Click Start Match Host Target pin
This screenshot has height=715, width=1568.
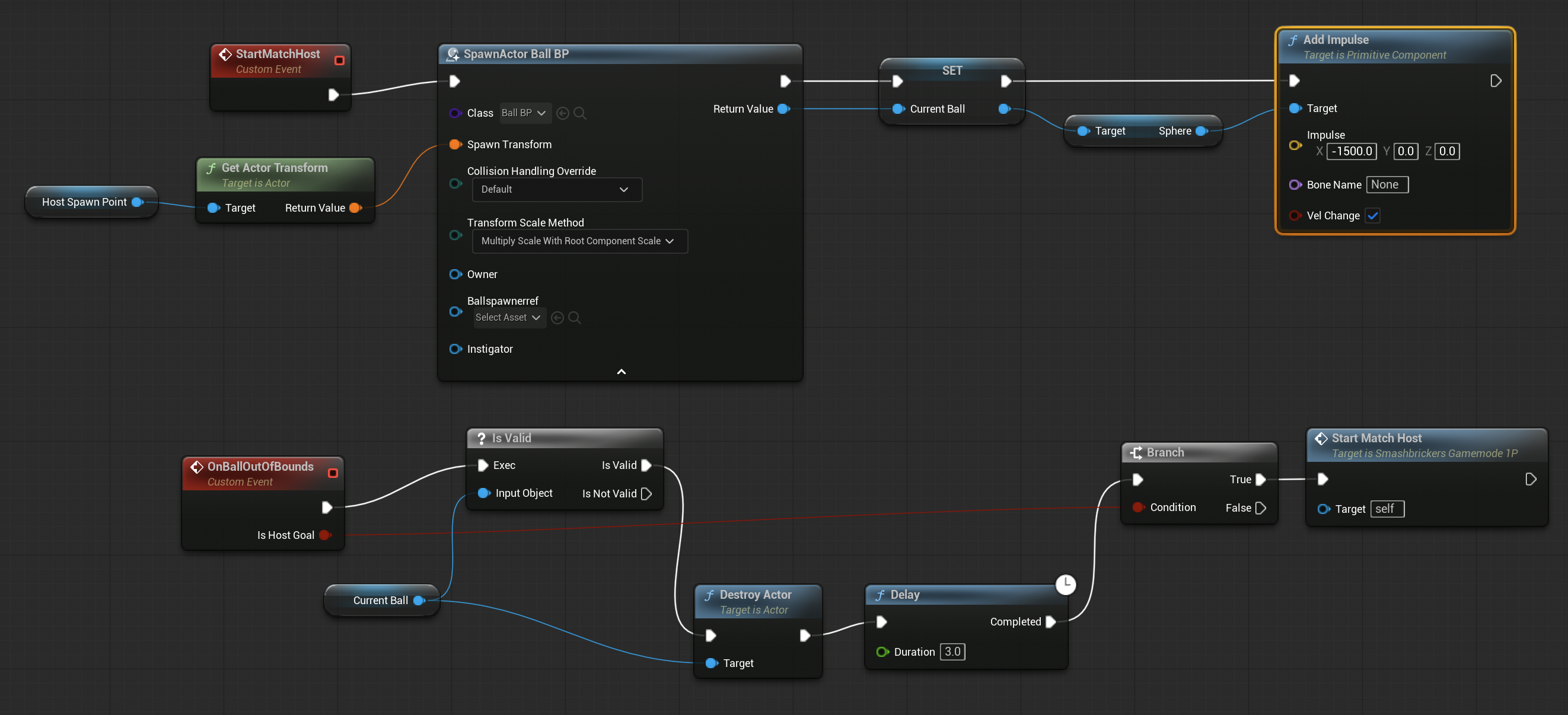[x=1323, y=509]
